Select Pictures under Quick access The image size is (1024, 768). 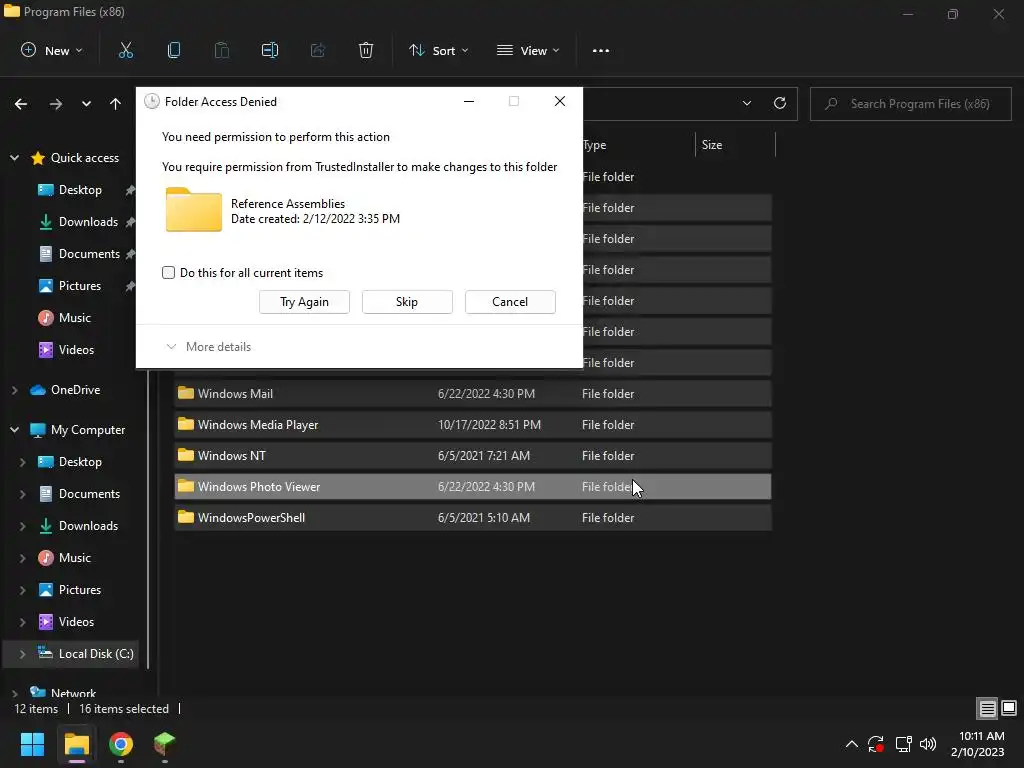pyautogui.click(x=80, y=285)
